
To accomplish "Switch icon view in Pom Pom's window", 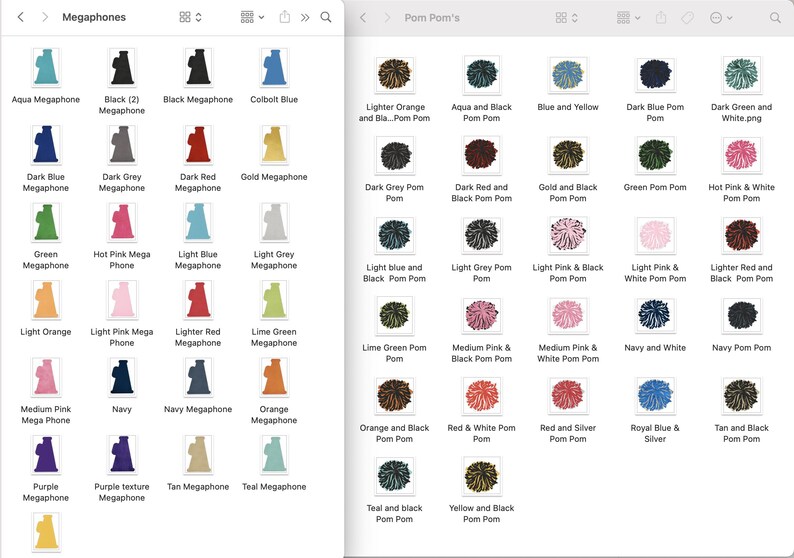I will (567, 18).
